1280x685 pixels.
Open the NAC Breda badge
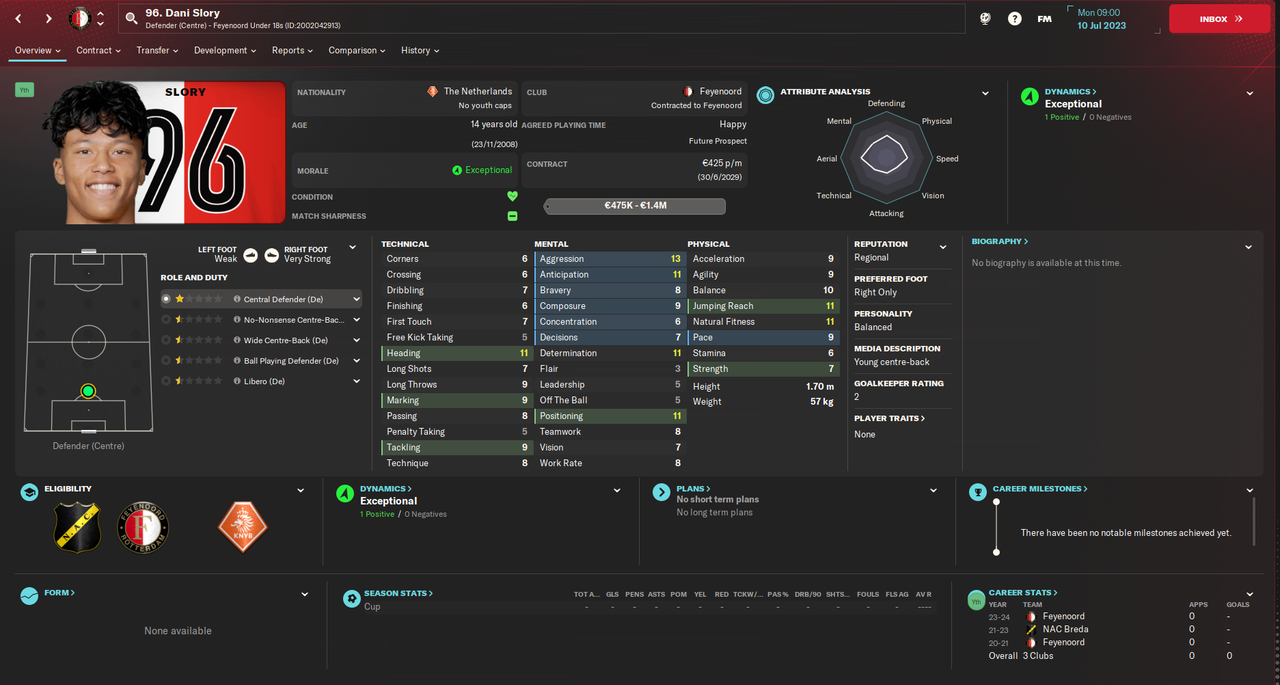[x=77, y=528]
